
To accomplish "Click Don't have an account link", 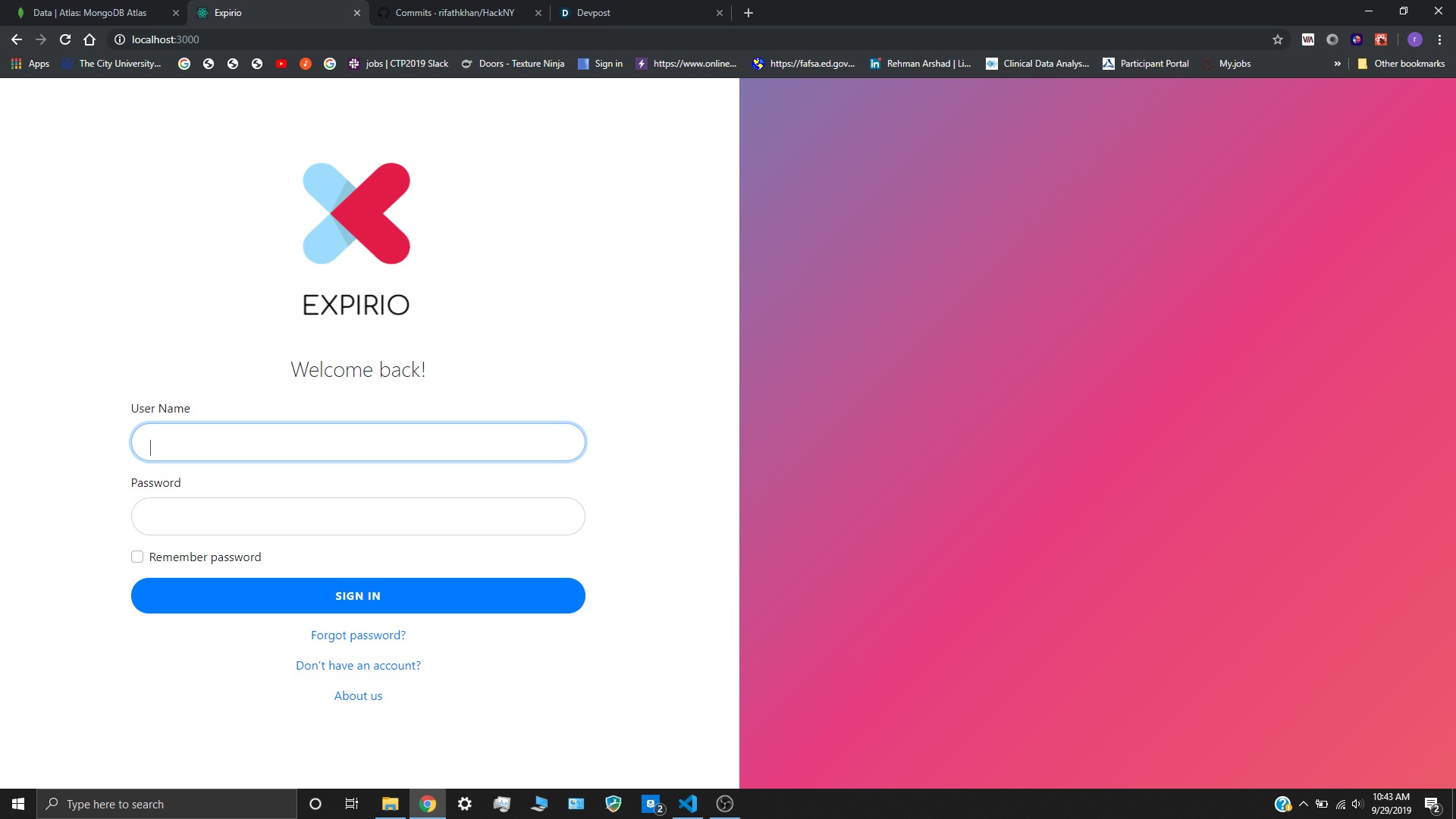I will [x=358, y=666].
